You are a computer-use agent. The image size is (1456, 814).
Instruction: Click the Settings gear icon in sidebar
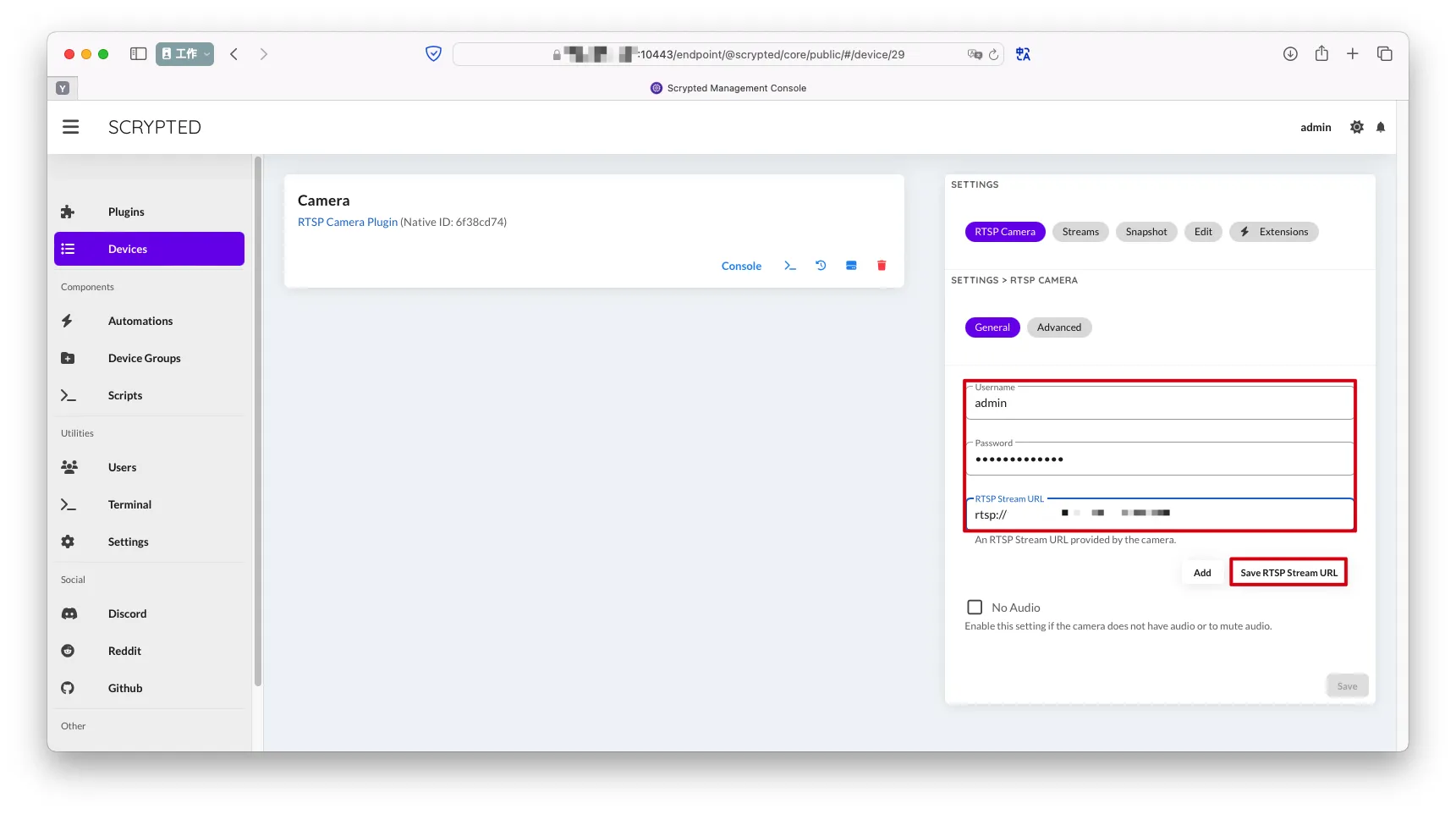(x=68, y=542)
